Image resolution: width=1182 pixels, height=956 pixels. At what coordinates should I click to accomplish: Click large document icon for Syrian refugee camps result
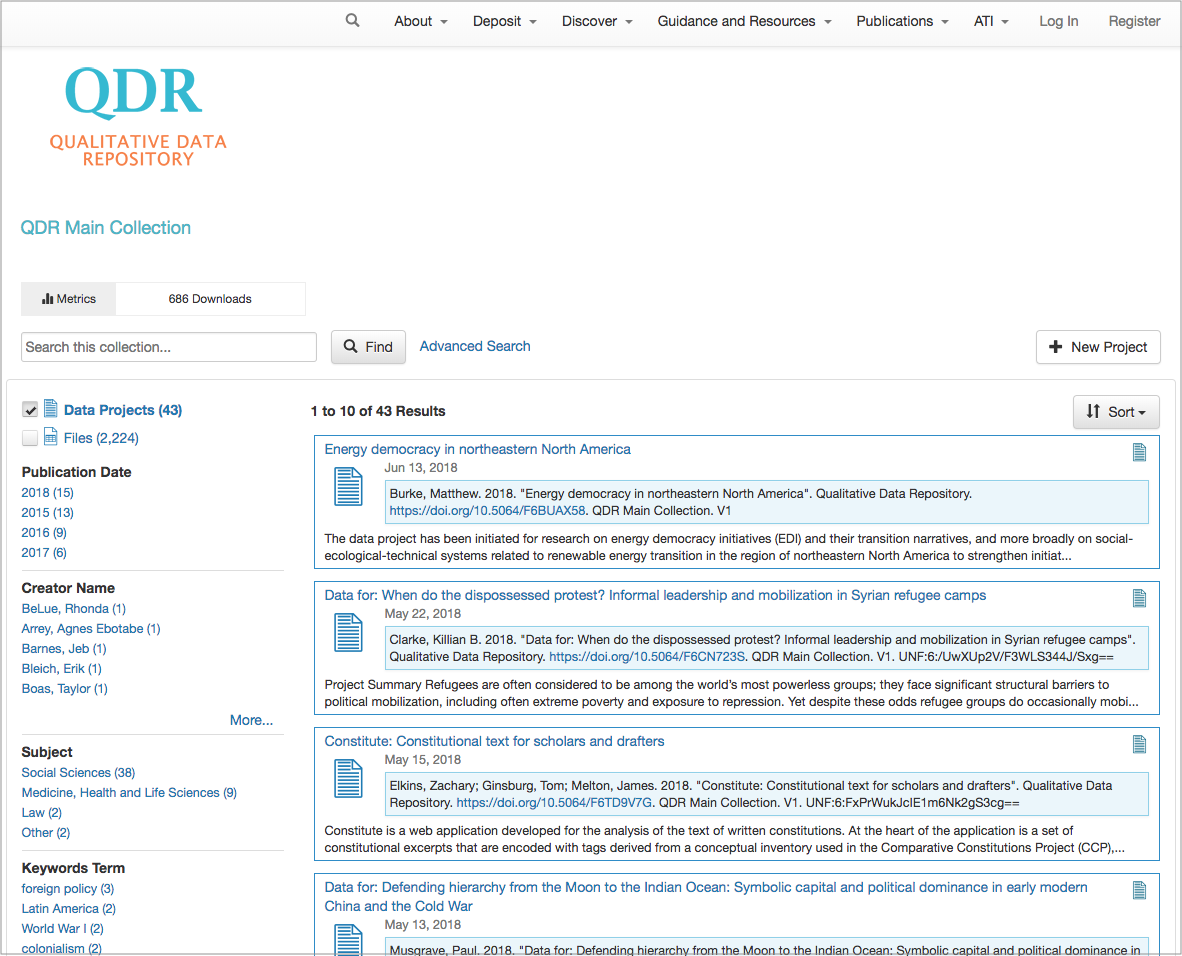[x=348, y=633]
